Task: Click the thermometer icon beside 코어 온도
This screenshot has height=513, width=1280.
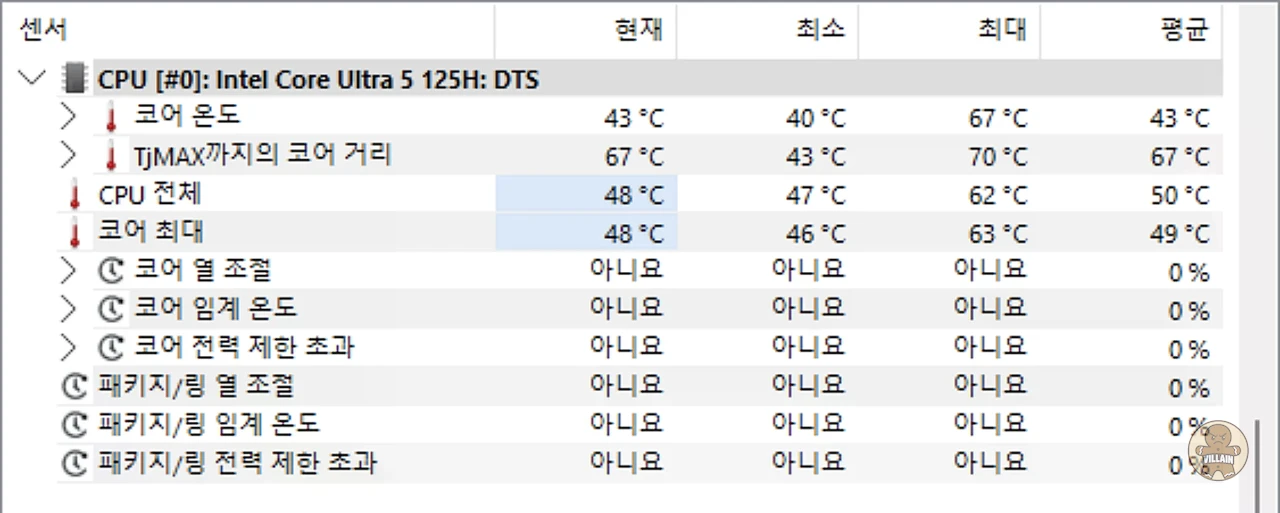Action: pyautogui.click(x=110, y=117)
